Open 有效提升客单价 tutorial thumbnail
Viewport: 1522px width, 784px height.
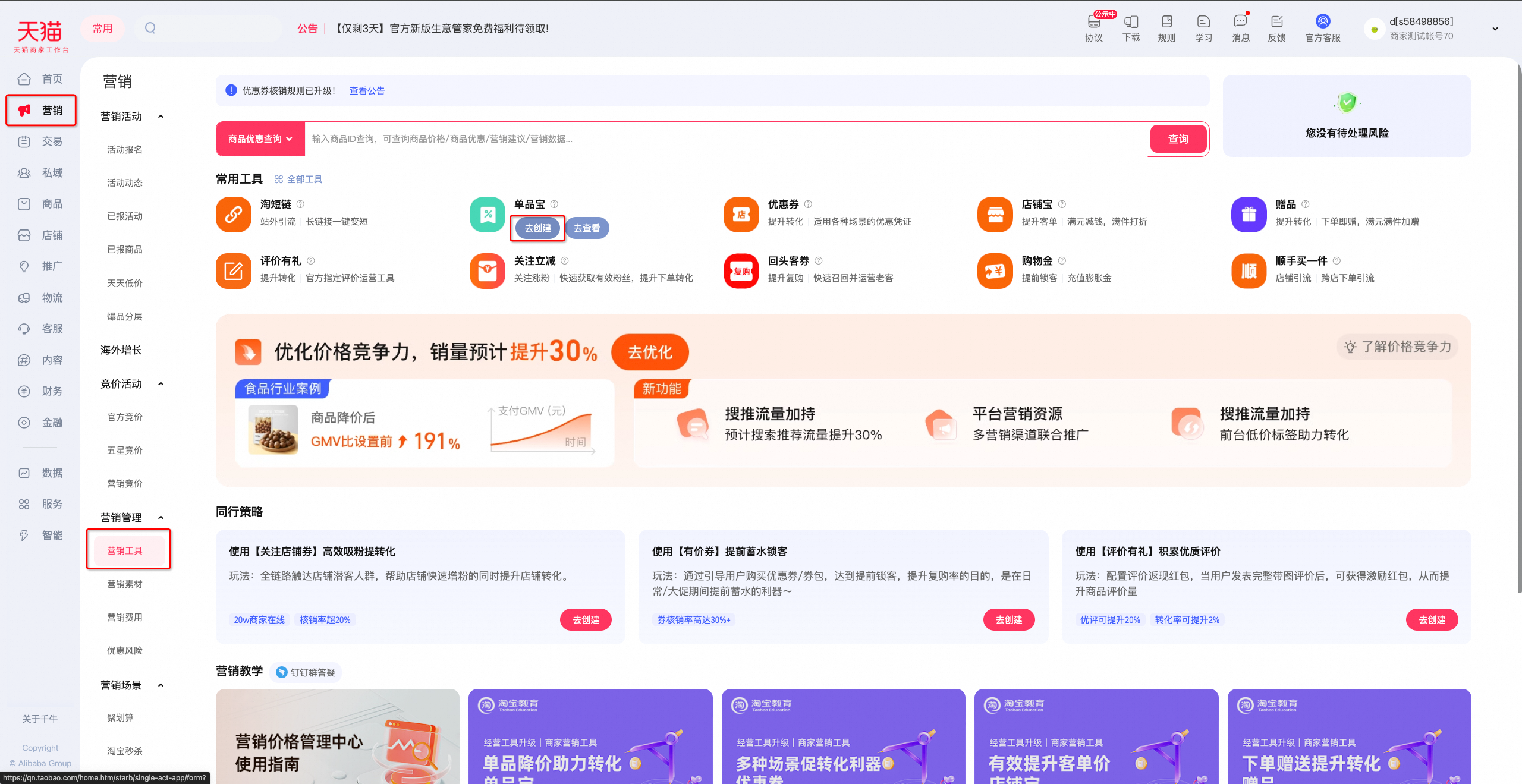[1096, 736]
